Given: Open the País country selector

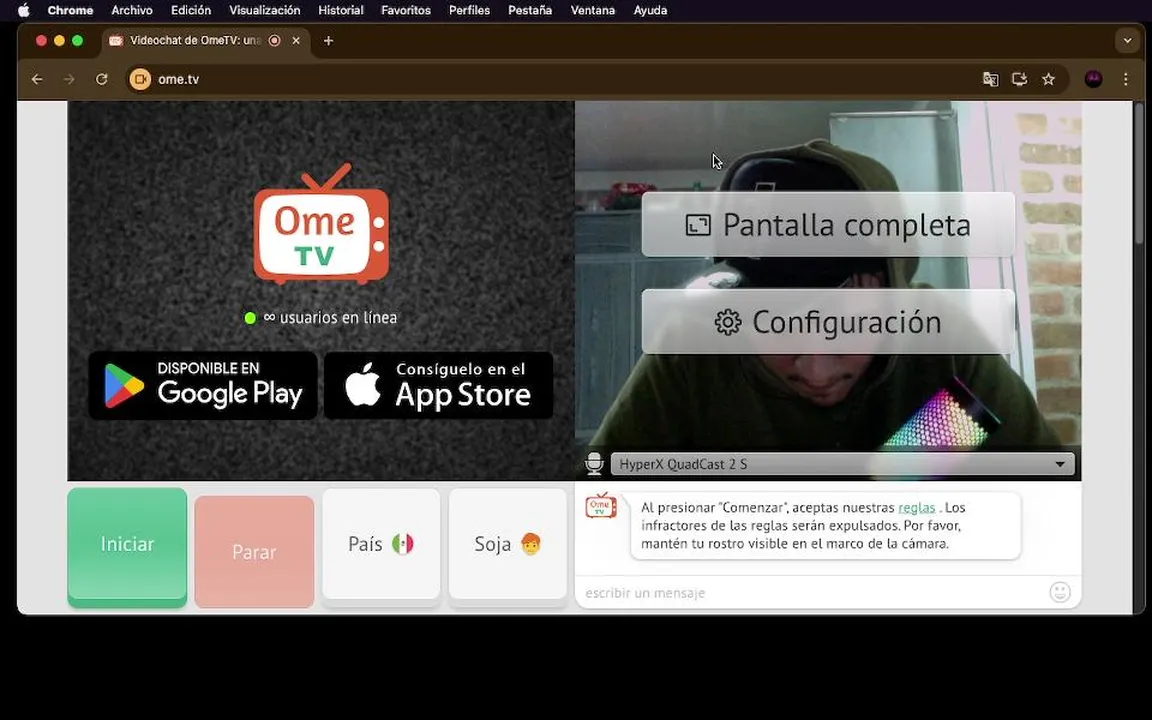Looking at the screenshot, I should pos(381,545).
